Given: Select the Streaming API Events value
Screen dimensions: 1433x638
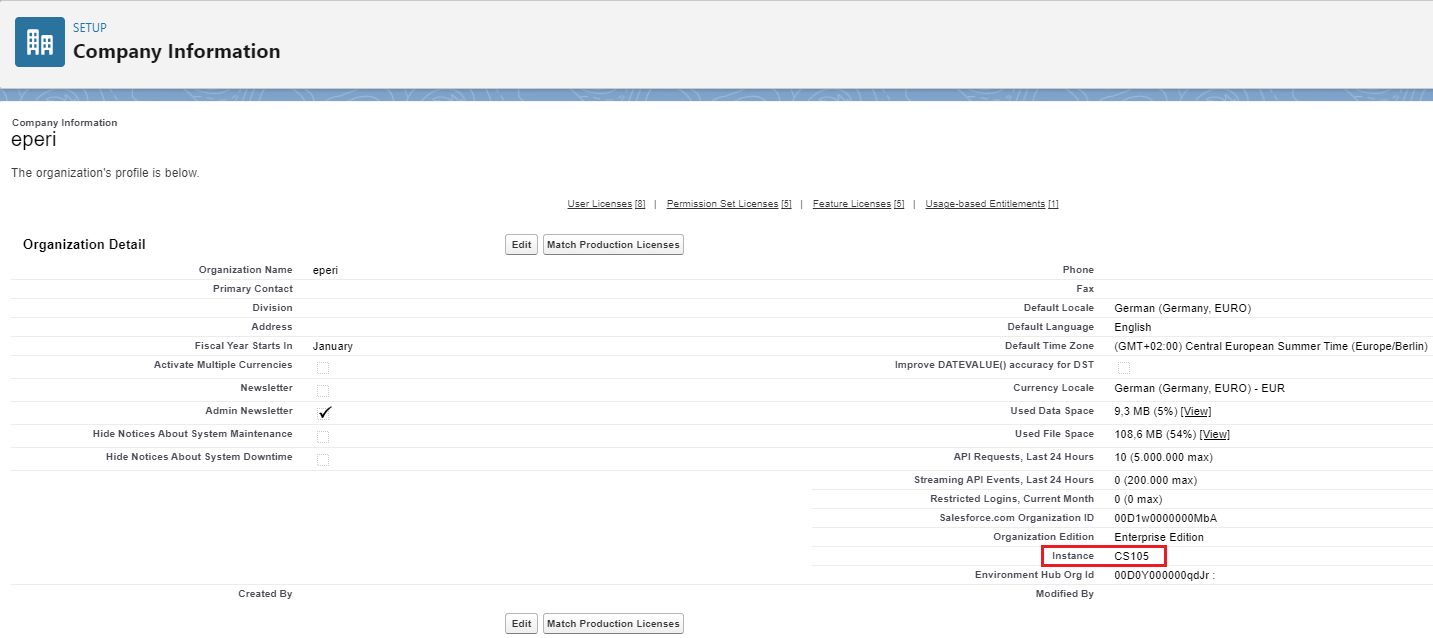Looking at the screenshot, I should [1155, 480].
